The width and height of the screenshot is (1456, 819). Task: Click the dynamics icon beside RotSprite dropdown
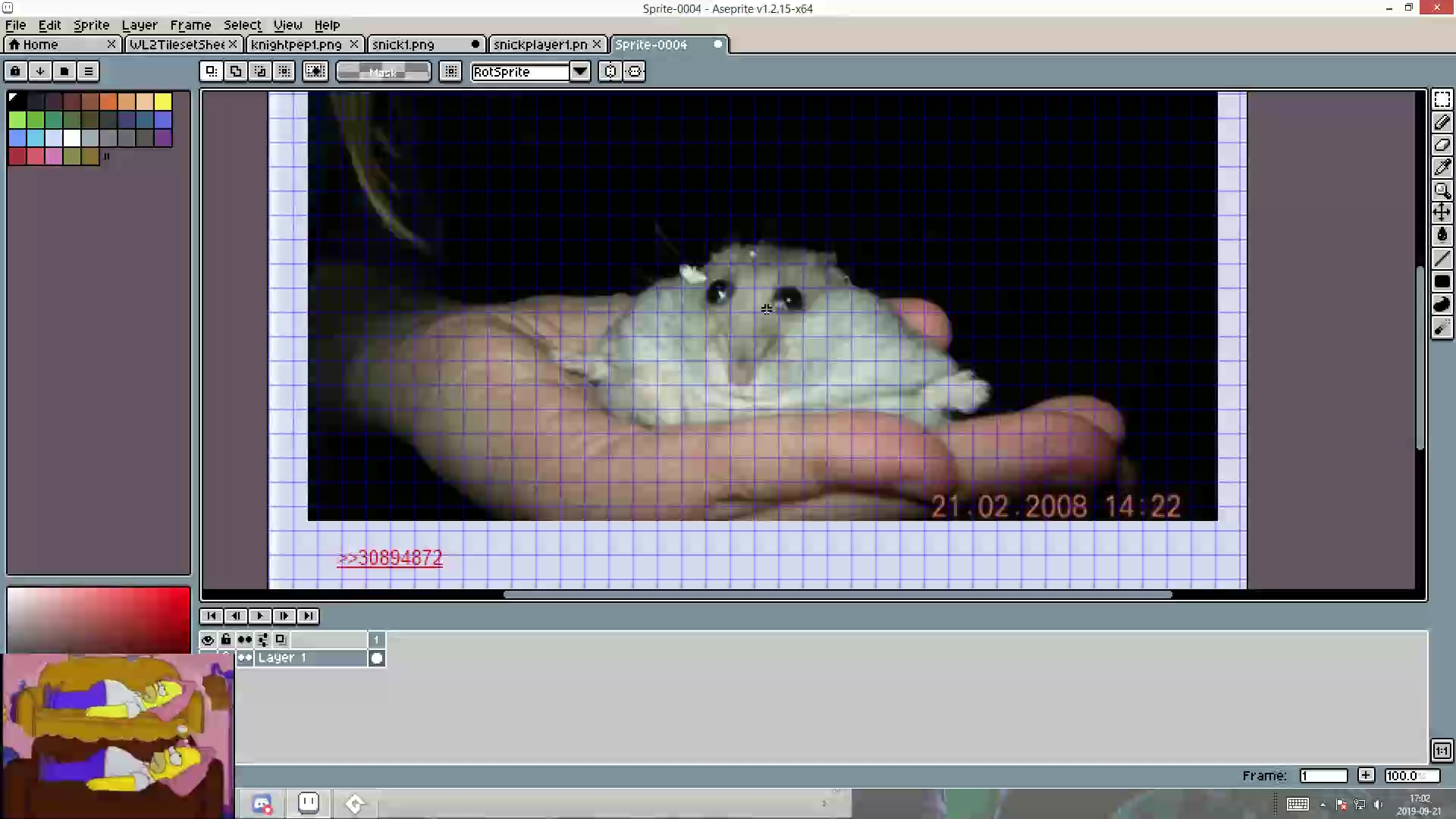click(610, 71)
